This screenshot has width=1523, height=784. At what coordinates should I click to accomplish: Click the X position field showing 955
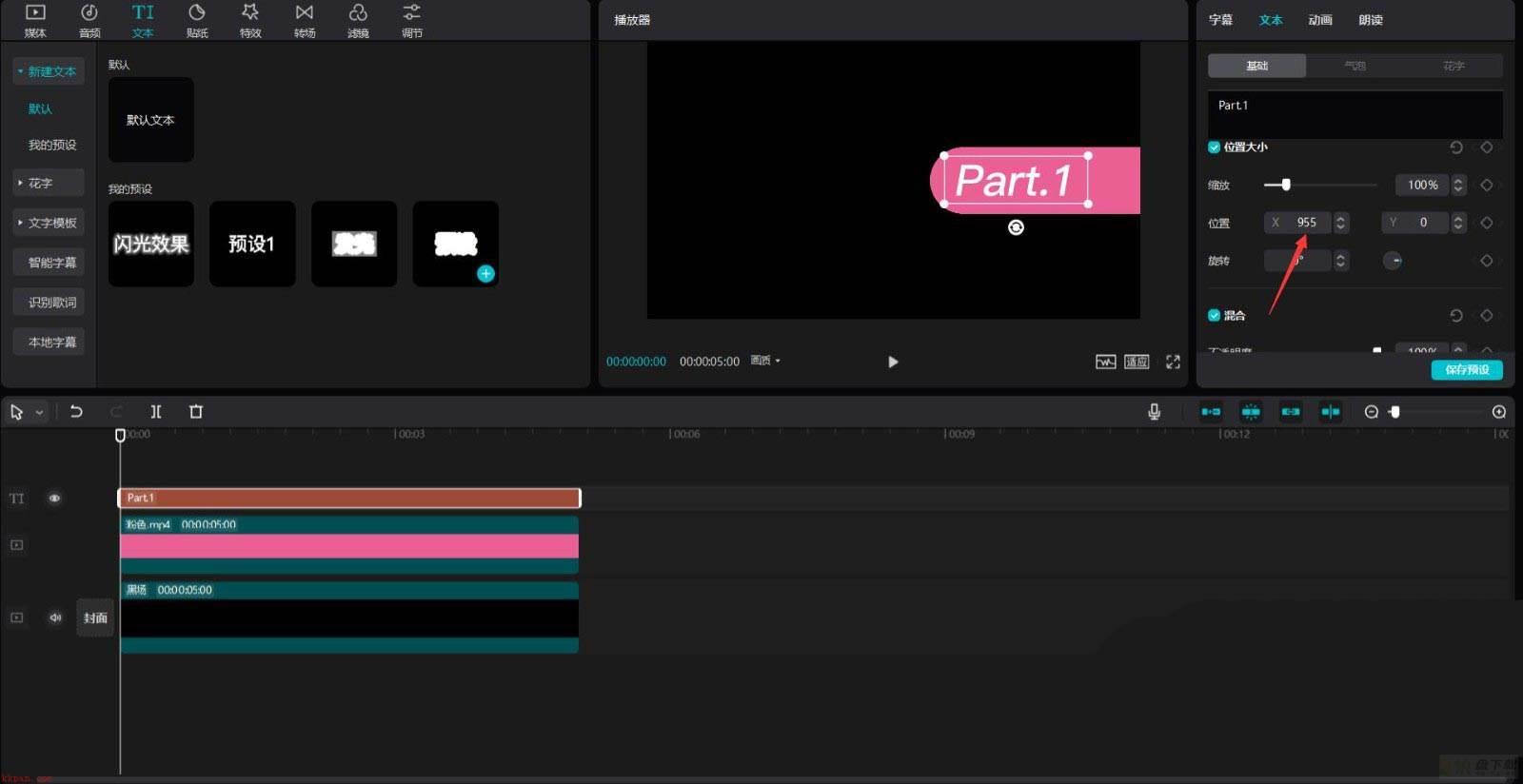(x=1297, y=223)
